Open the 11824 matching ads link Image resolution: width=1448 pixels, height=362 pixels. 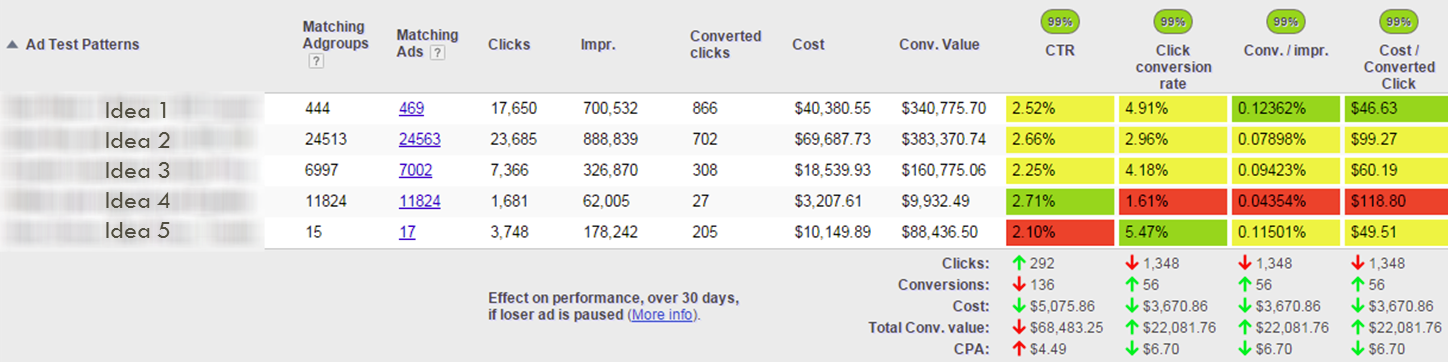pos(419,202)
